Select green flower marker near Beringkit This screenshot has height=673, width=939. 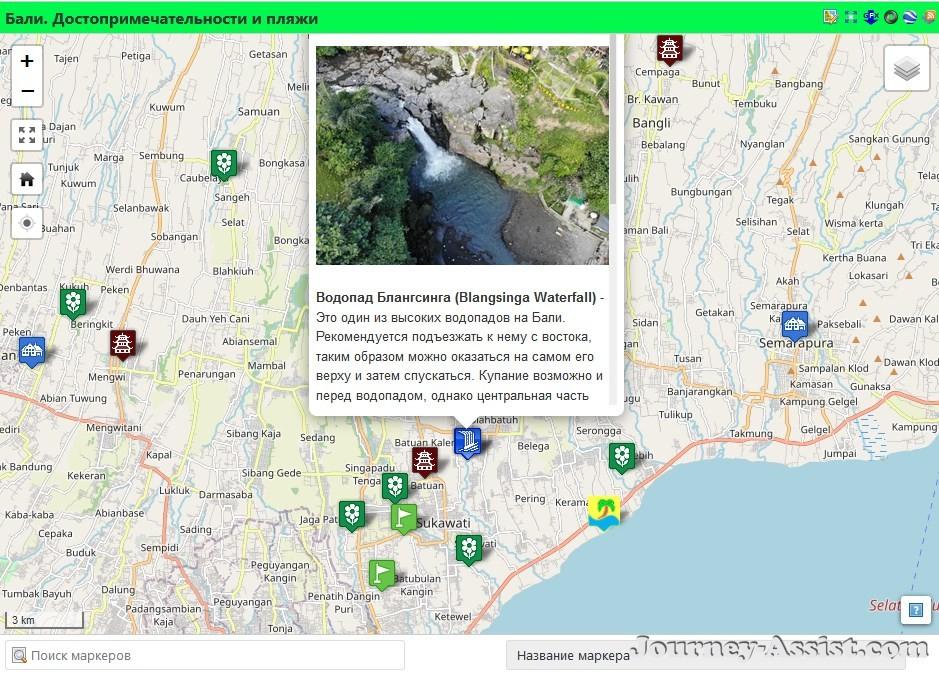click(x=73, y=304)
